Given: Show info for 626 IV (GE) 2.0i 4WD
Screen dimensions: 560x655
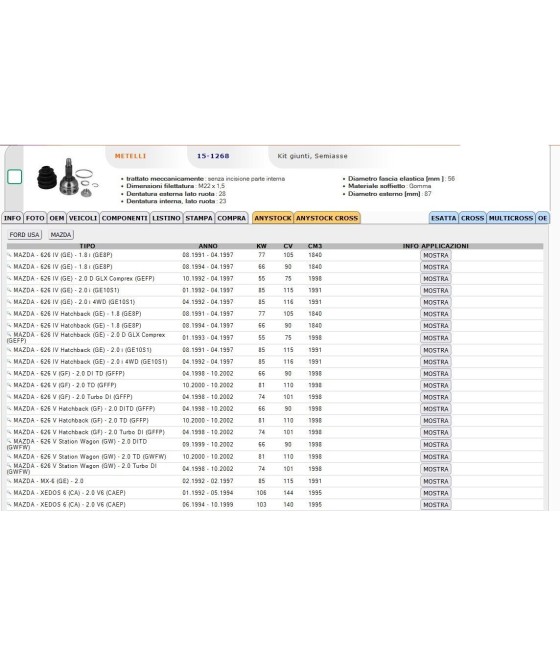Looking at the screenshot, I should pos(436,302).
